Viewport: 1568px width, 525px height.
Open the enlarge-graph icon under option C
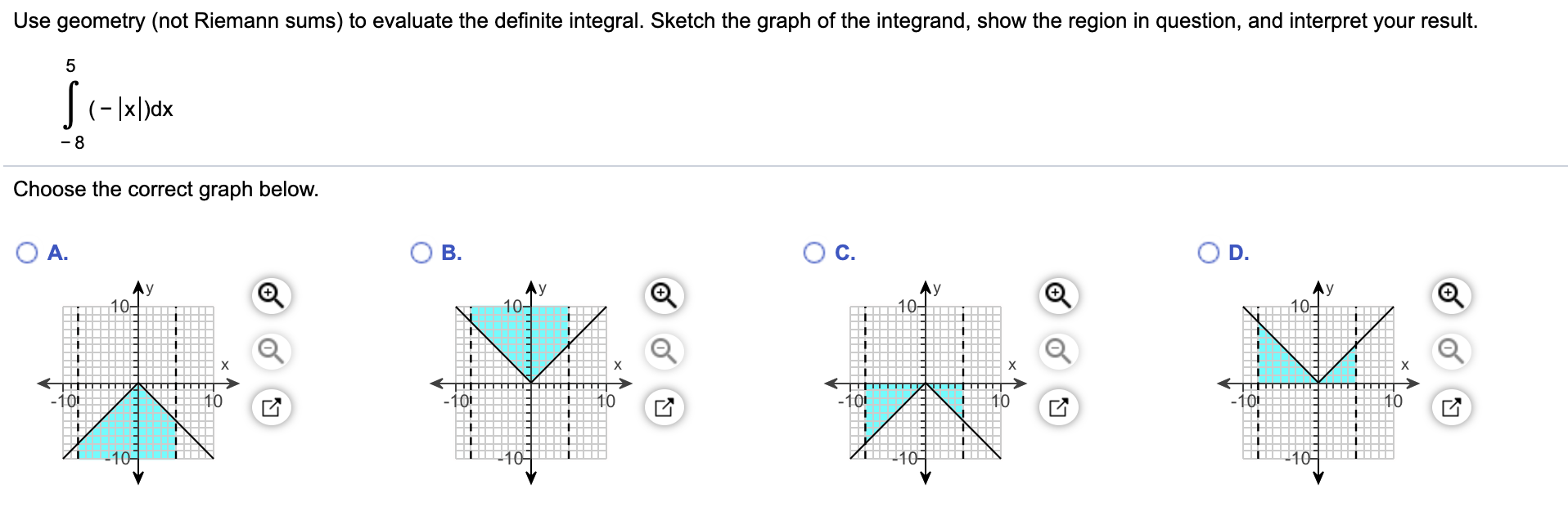pos(1057,404)
